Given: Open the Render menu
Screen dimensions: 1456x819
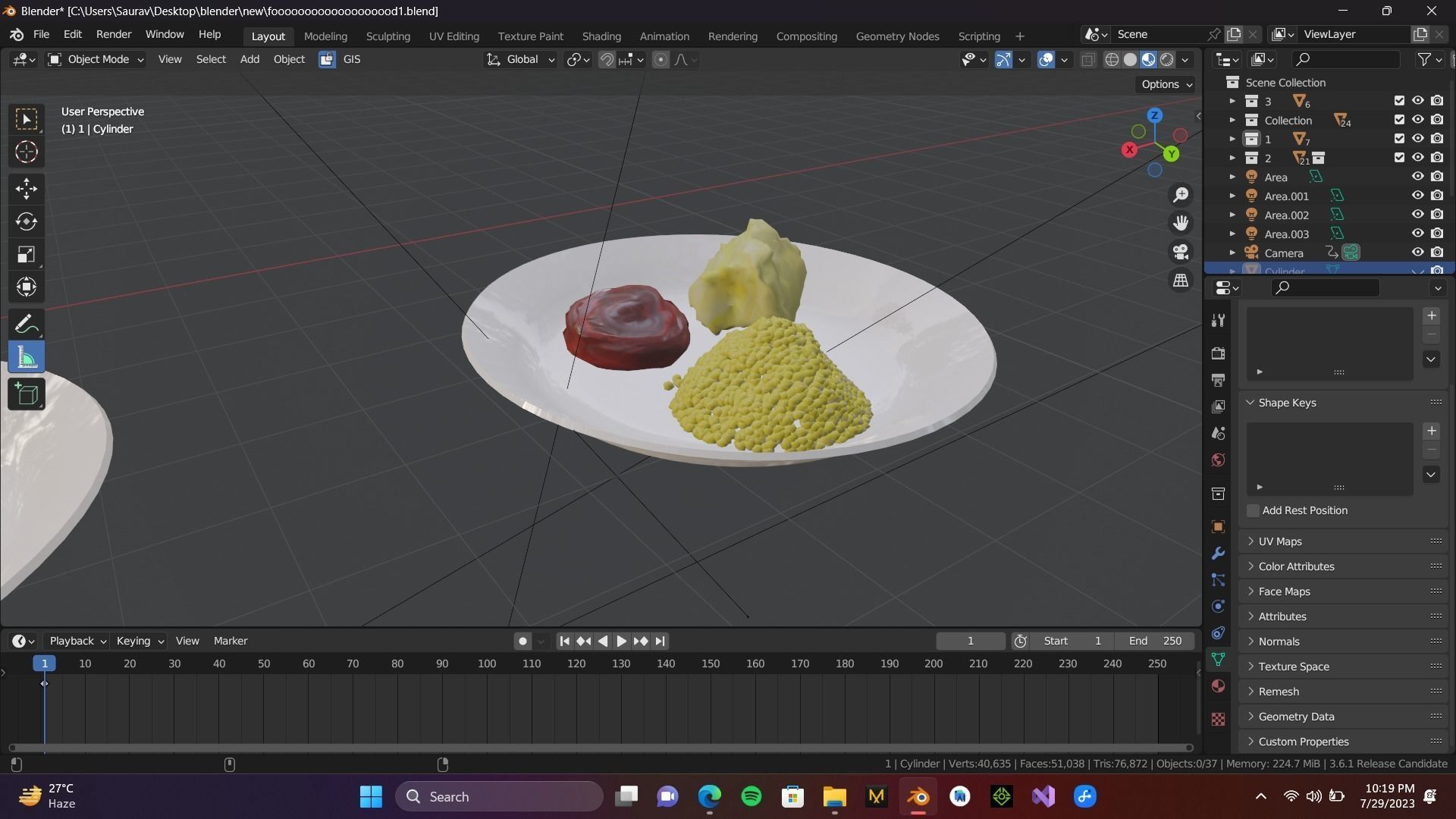Looking at the screenshot, I should pyautogui.click(x=114, y=35).
